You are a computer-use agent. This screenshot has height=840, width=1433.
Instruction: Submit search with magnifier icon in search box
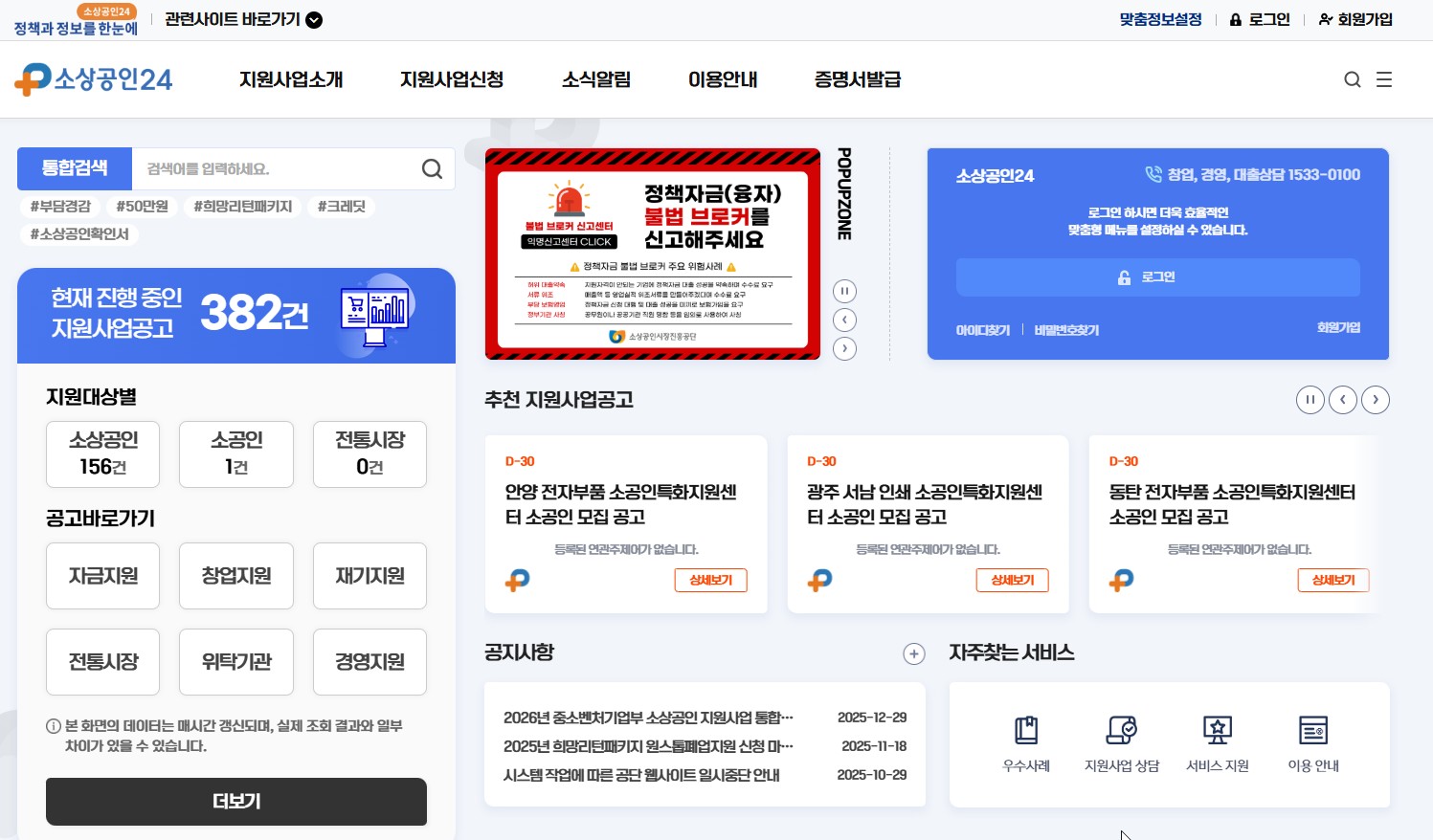coord(432,169)
